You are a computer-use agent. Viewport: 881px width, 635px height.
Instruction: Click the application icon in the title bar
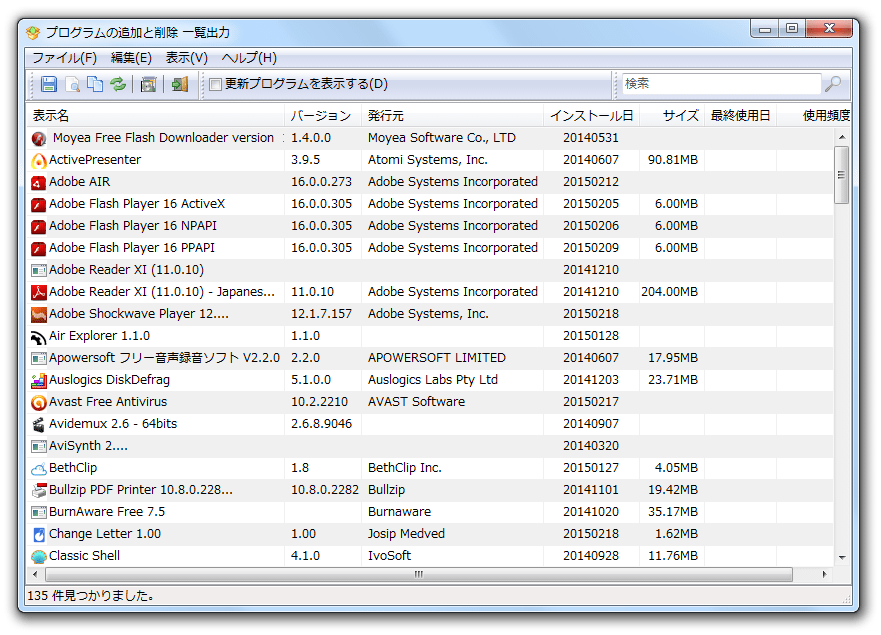(x=33, y=33)
